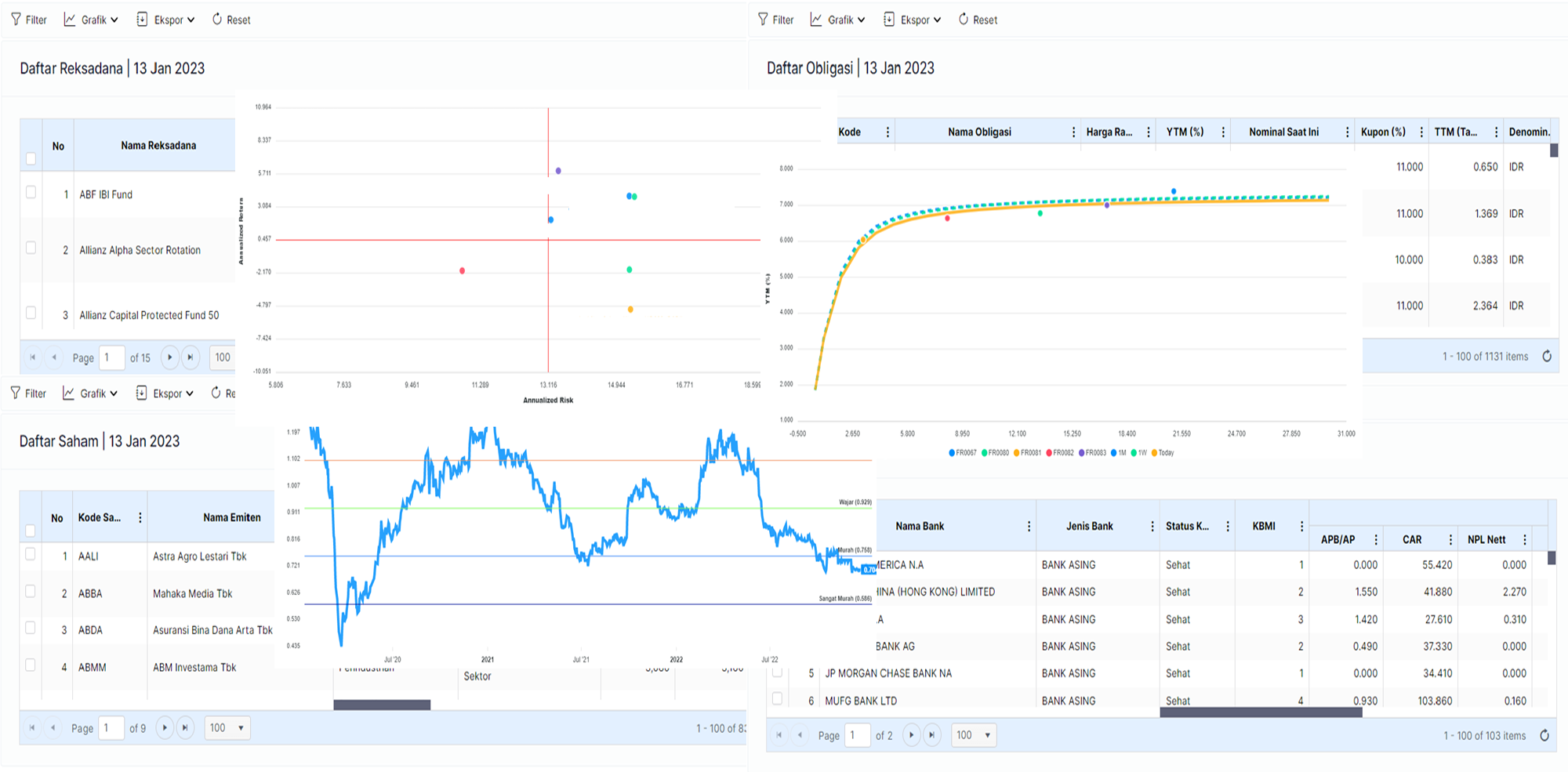
Task: Open column menu for Nama Obligasi header
Action: (1073, 132)
